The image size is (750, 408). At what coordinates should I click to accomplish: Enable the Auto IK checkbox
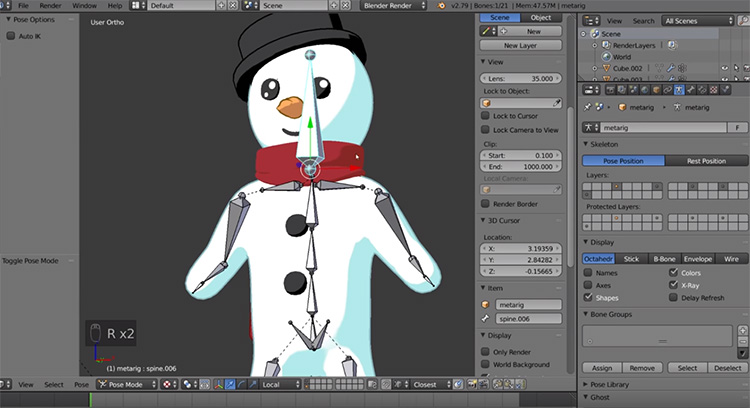pyautogui.click(x=11, y=36)
